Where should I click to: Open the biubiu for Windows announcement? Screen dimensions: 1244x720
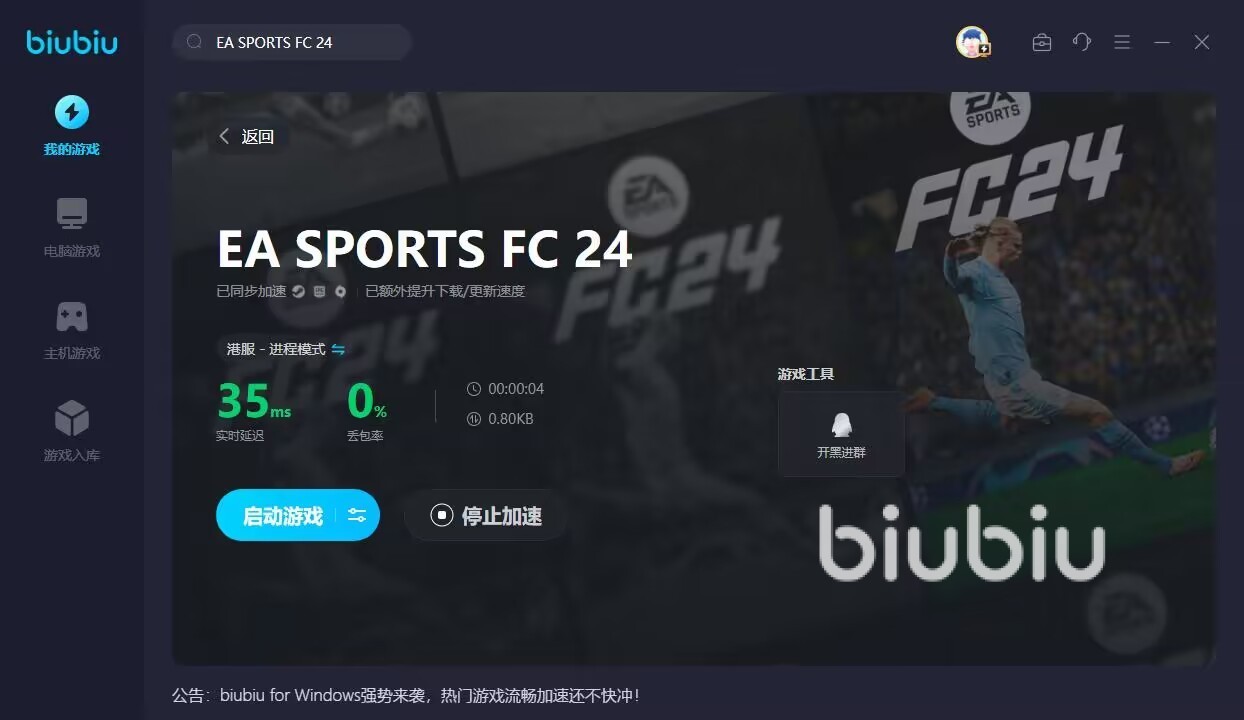click(405, 694)
